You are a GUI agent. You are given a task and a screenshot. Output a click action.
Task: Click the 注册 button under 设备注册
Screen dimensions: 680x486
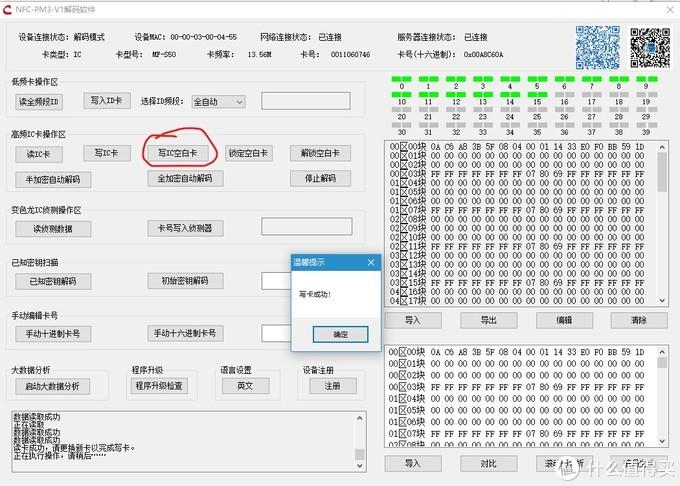(x=333, y=385)
